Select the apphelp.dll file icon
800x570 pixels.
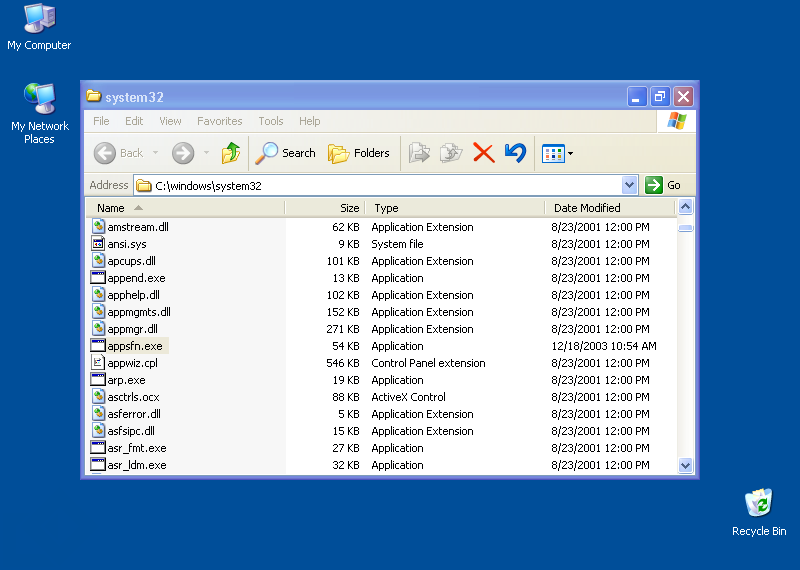tap(98, 294)
